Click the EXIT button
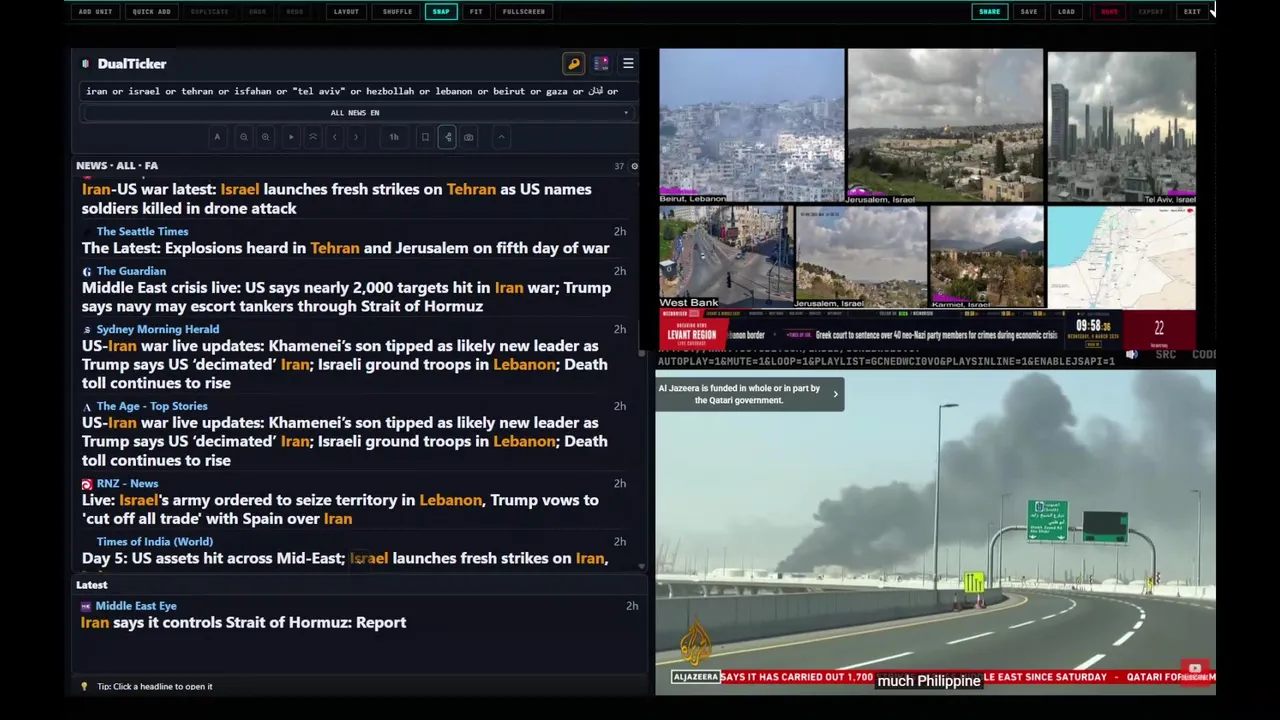This screenshot has width=1280, height=720. click(x=1192, y=12)
